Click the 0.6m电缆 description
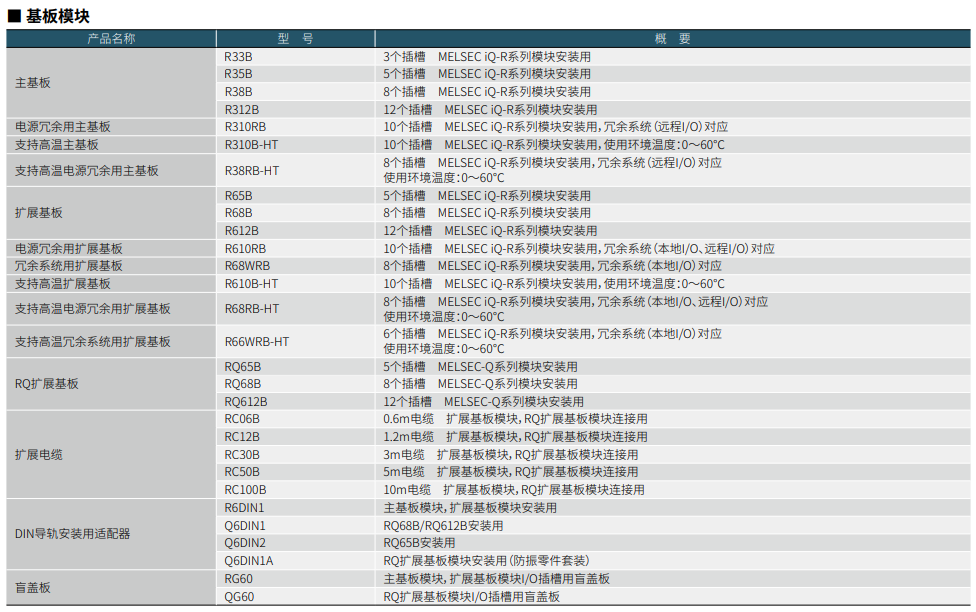 click(515, 418)
